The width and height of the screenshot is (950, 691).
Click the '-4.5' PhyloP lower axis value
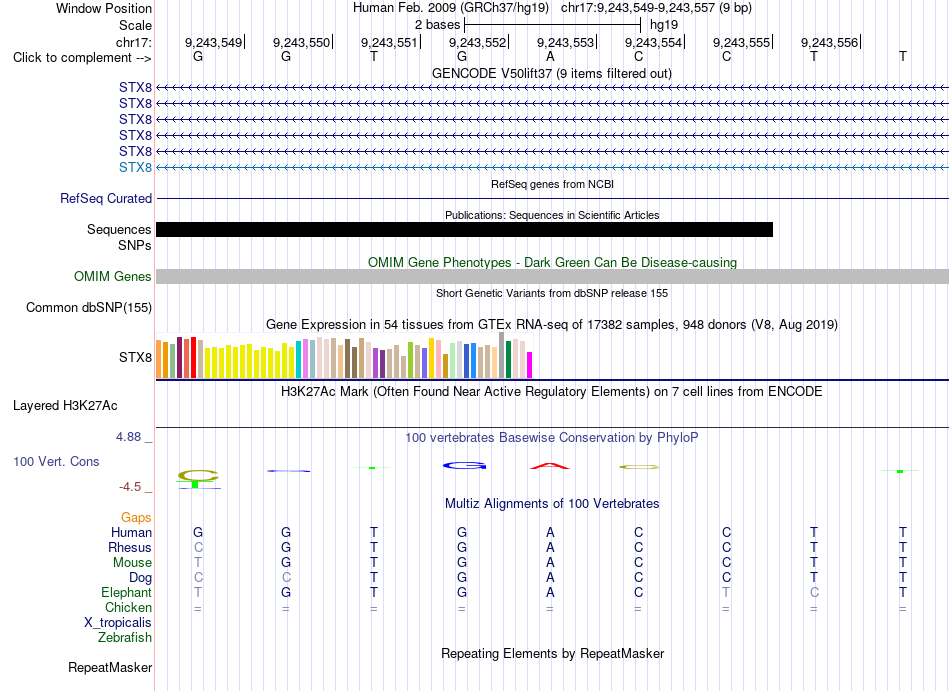[130, 487]
